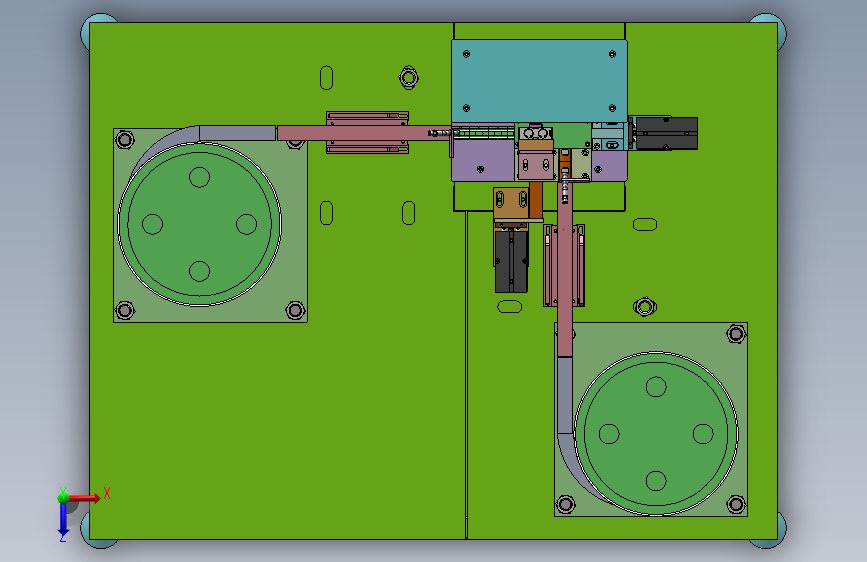This screenshot has width=867, height=562.
Task: Select bottom-right hex bolt on right feeder base
Action: point(736,504)
